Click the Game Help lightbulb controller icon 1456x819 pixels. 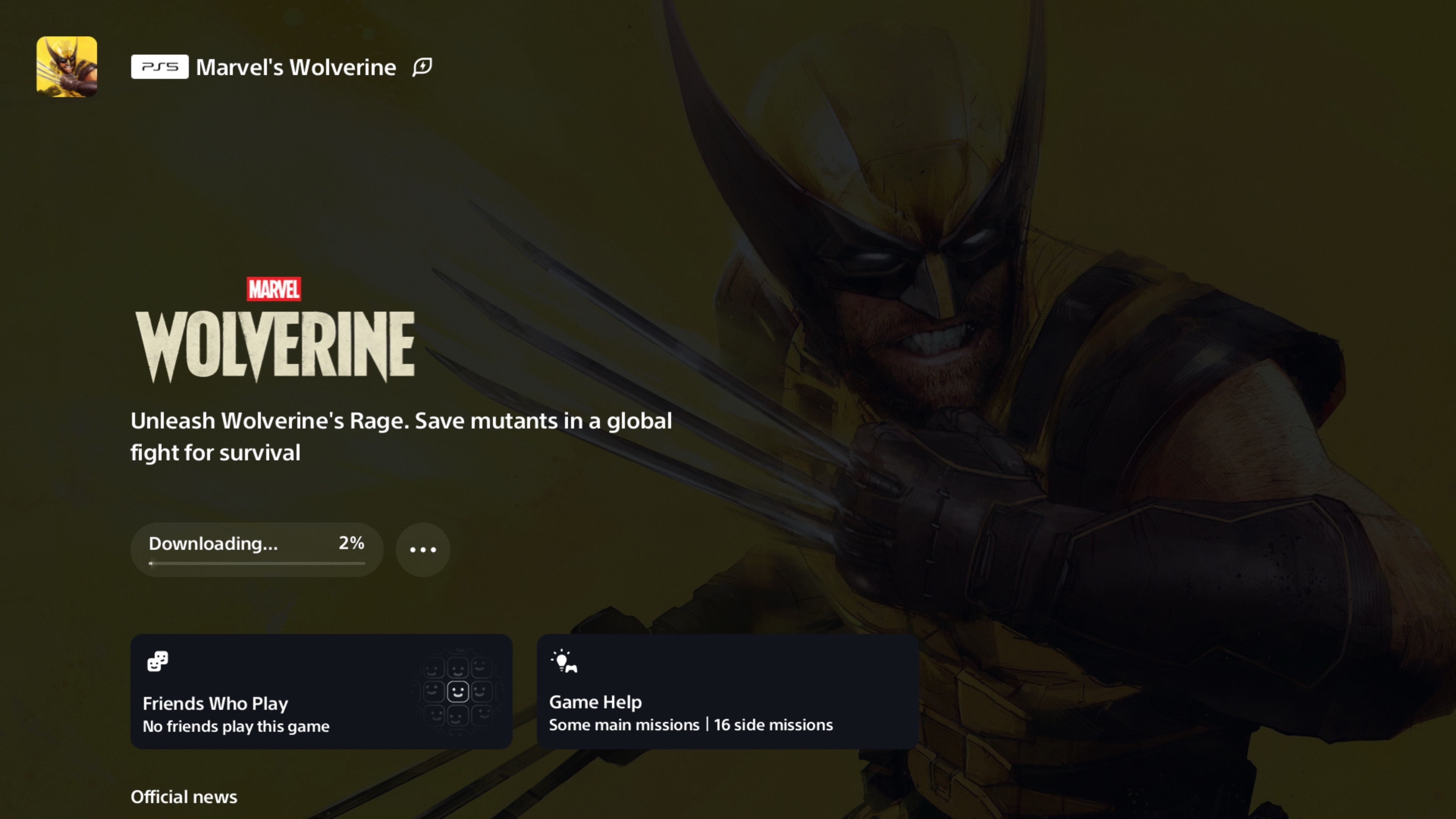point(564,661)
